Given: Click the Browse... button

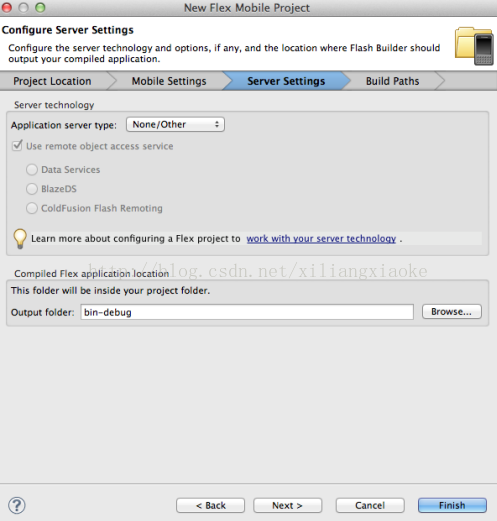Looking at the screenshot, I should click(452, 312).
